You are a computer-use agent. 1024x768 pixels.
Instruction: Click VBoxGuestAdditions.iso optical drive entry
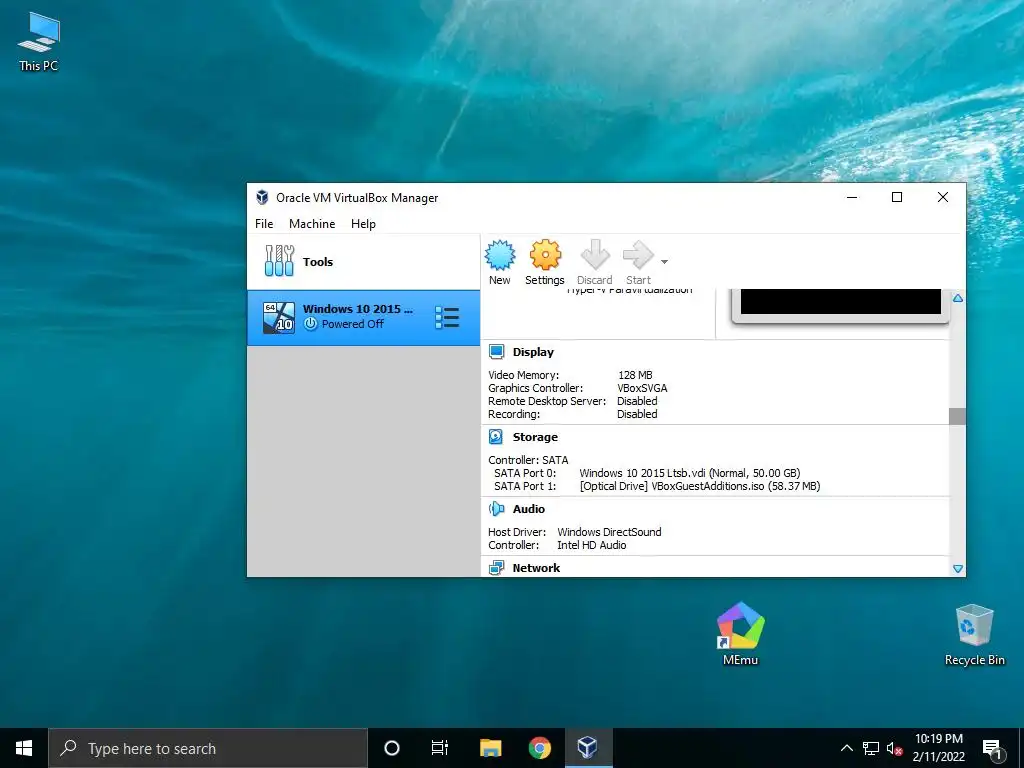click(699, 486)
